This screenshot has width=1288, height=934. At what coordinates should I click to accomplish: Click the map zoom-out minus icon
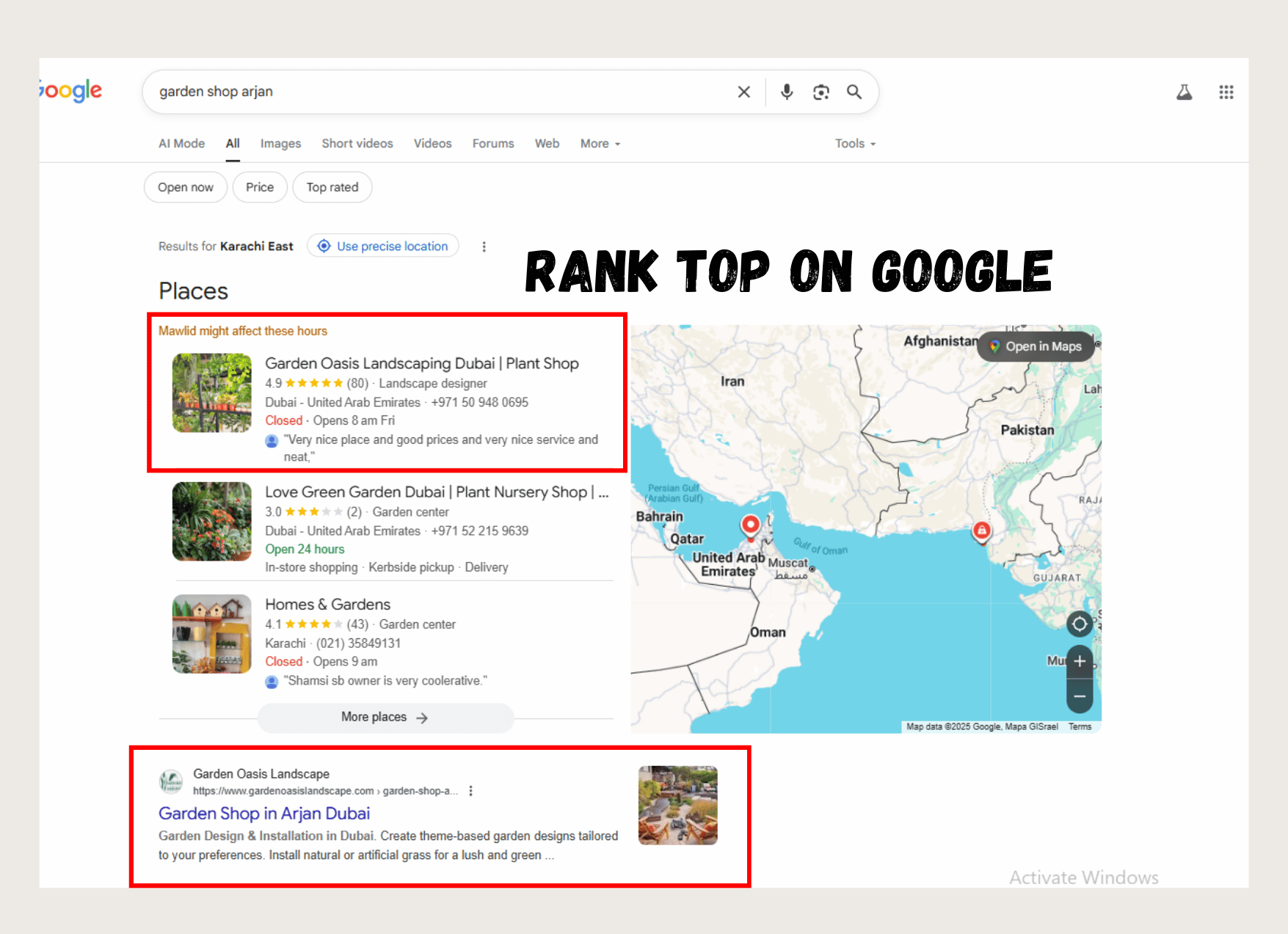(x=1080, y=696)
